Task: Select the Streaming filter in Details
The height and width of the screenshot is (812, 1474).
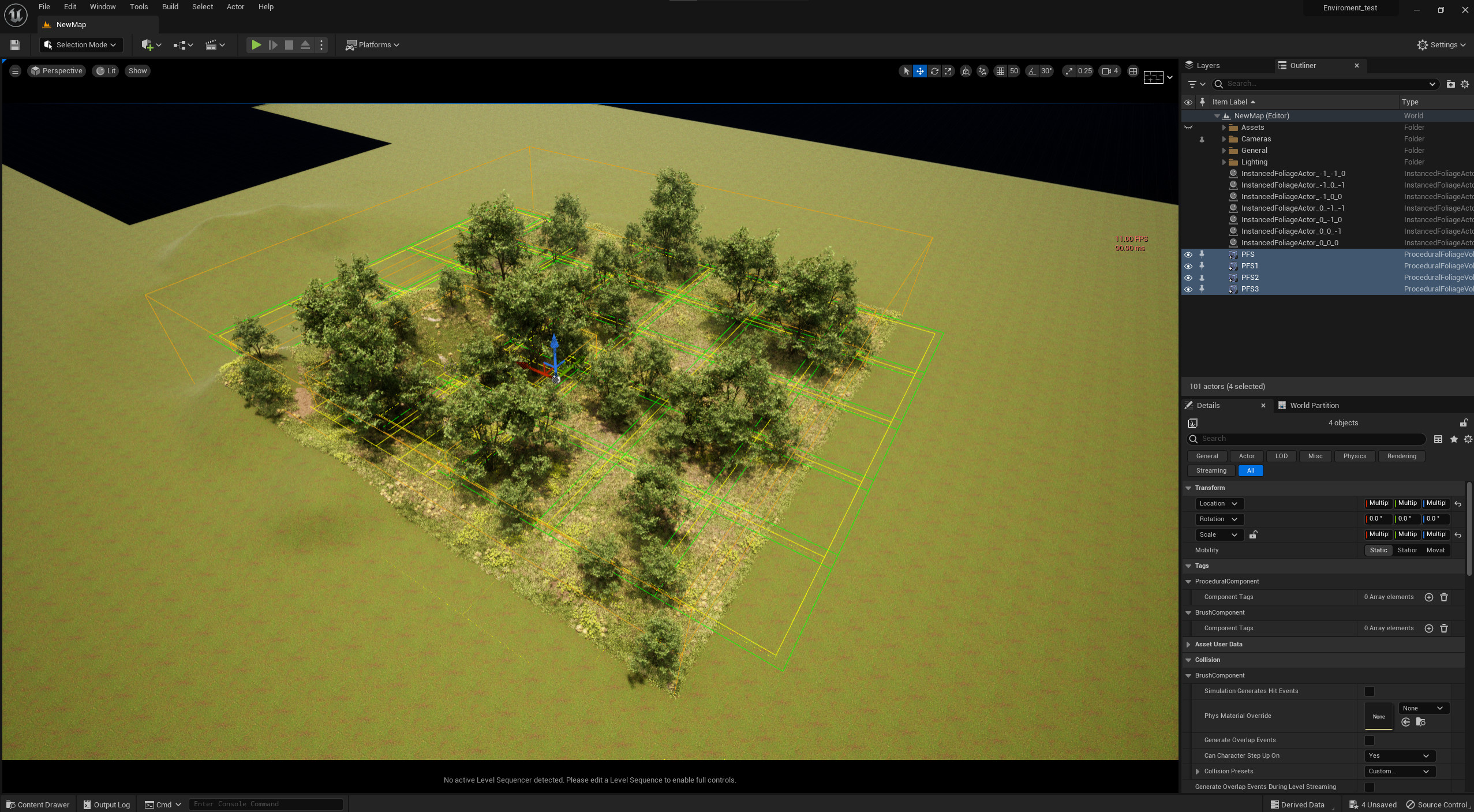Action: coord(1211,471)
